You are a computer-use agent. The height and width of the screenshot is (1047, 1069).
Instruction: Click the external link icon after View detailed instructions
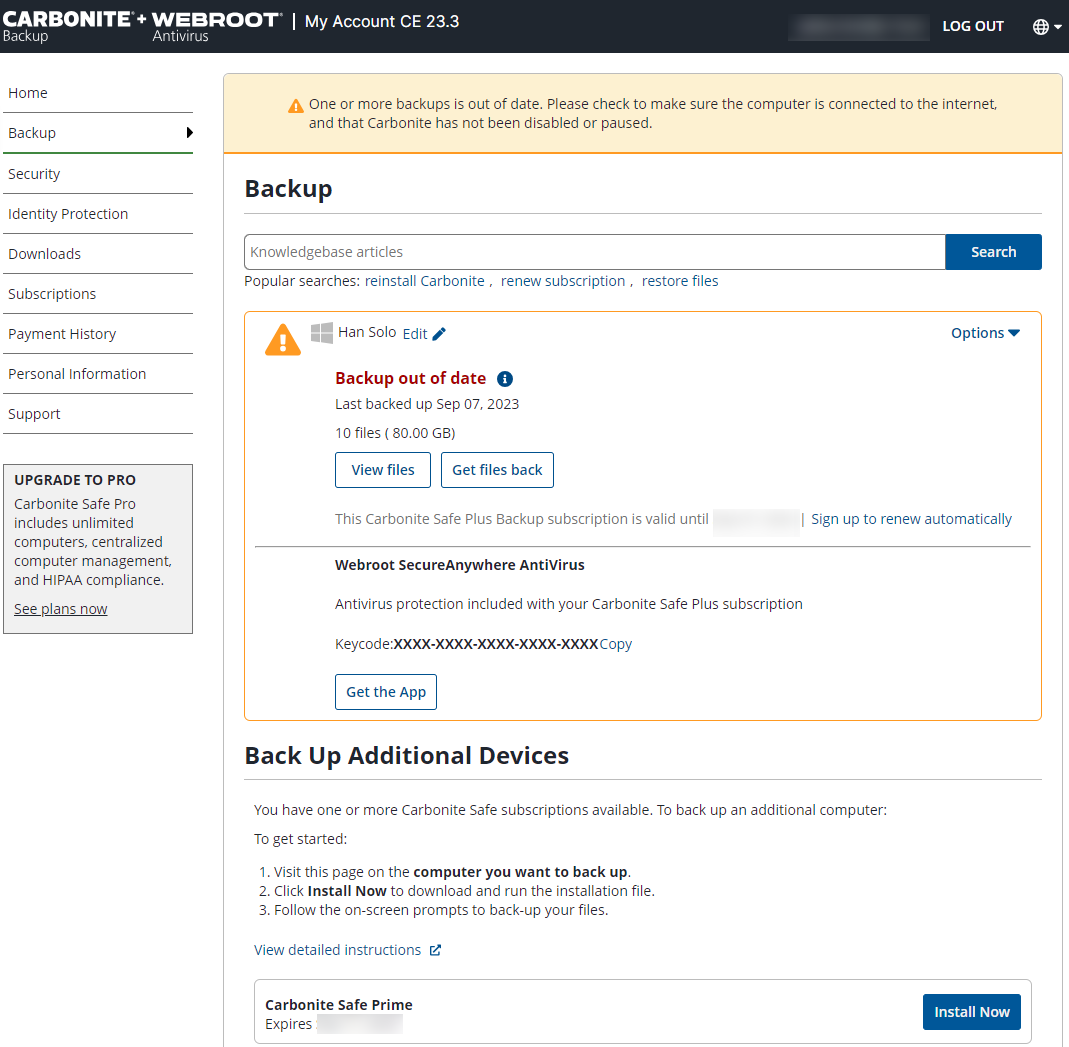pyautogui.click(x=435, y=950)
